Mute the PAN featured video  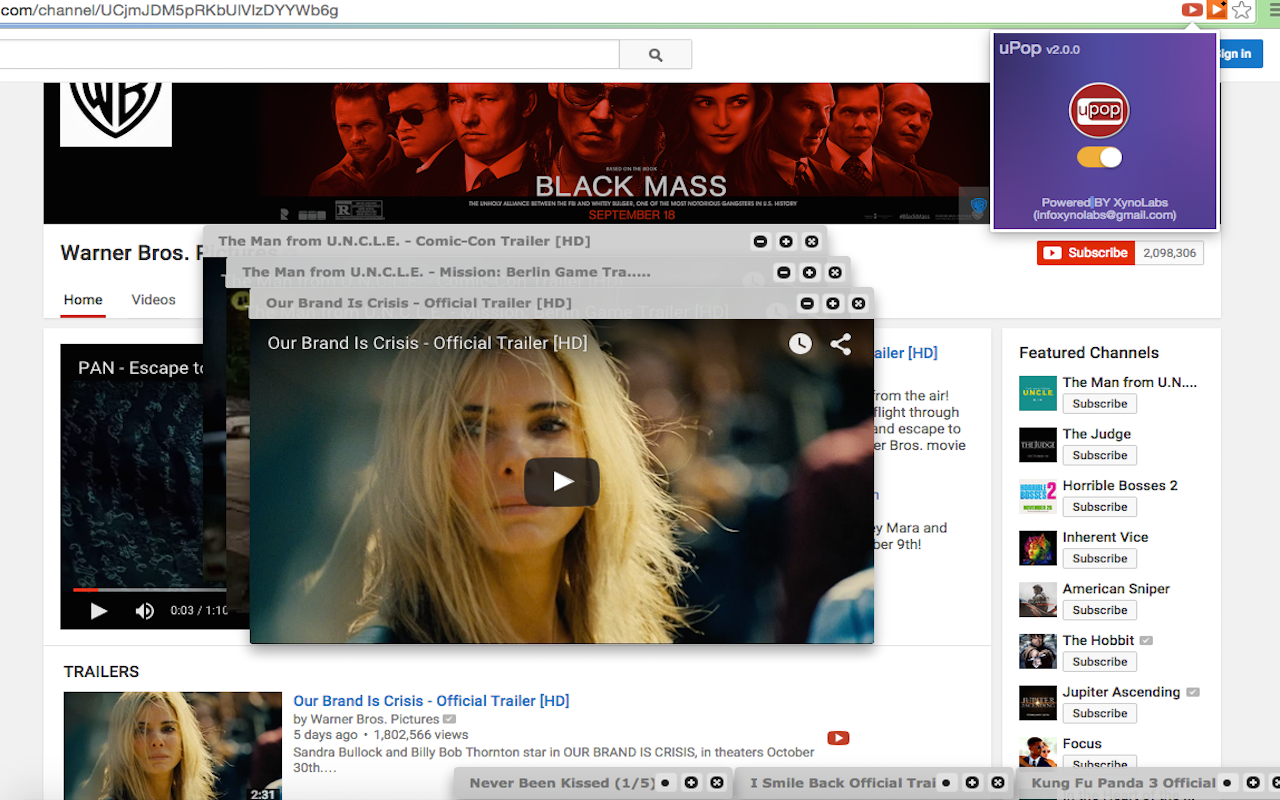tap(145, 610)
